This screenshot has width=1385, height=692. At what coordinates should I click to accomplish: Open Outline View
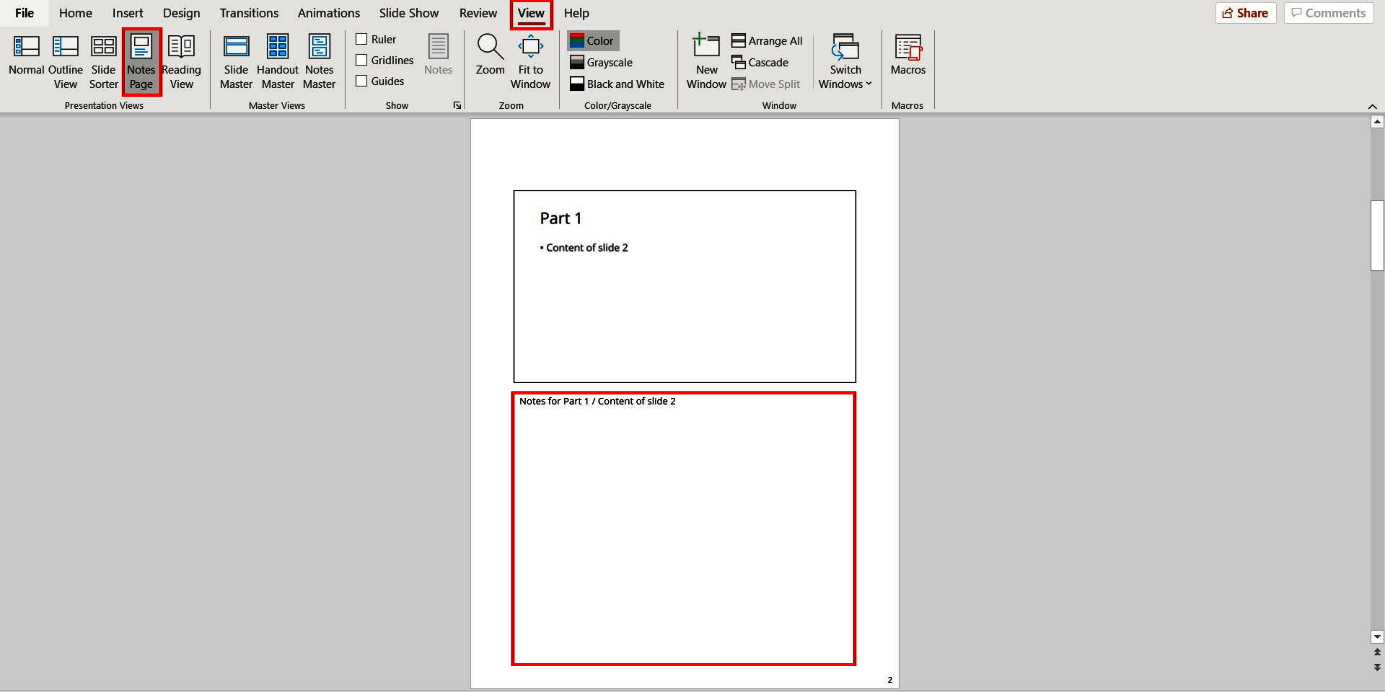(x=64, y=58)
